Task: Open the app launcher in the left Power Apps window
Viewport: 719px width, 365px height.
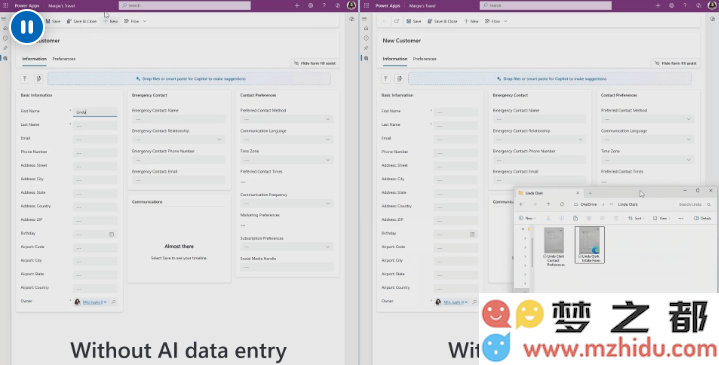Action: pos(6,6)
